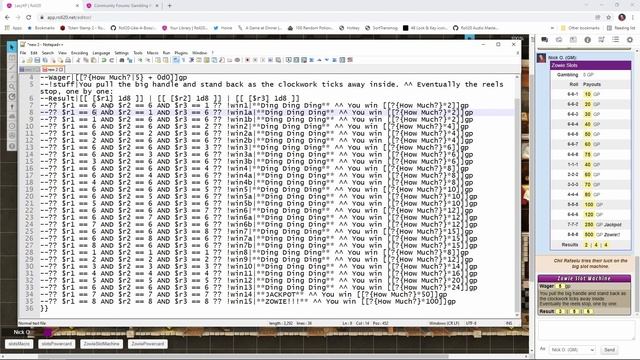Open Notepad++ Window menu
Image resolution: width=640 pixels, height=360 pixels.
point(200,53)
